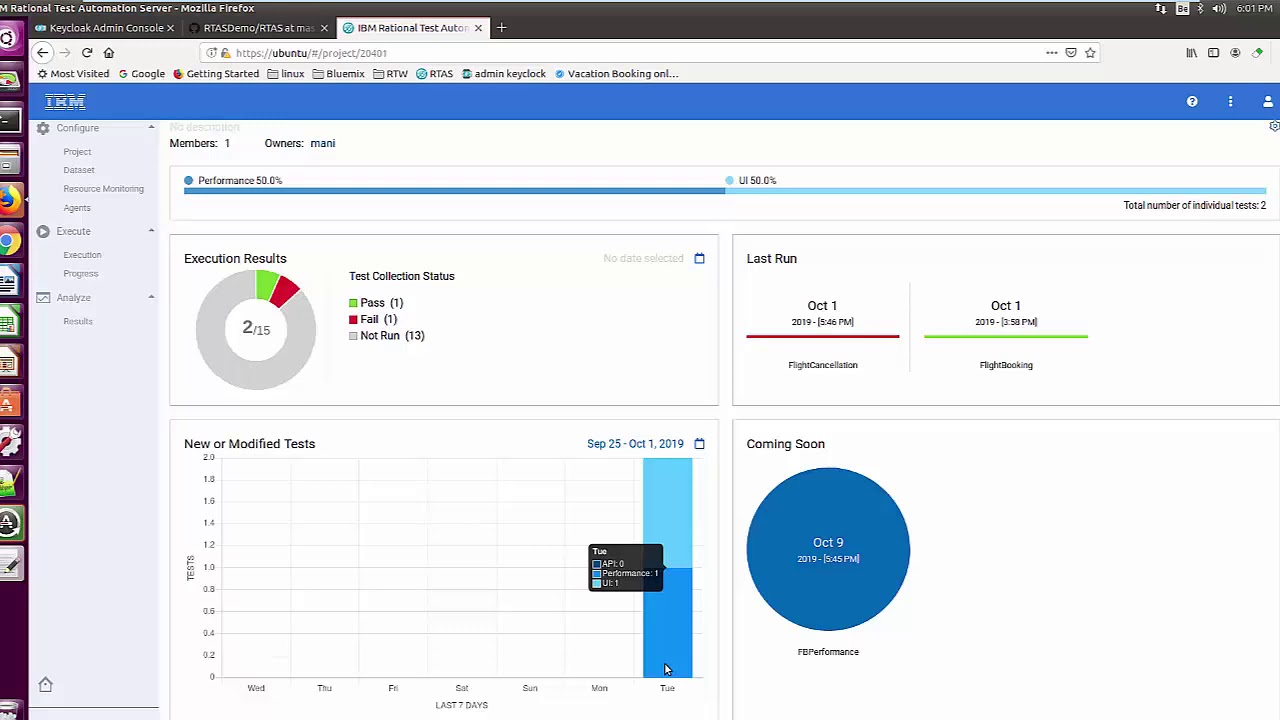Click the Oct 9 FBPerformance scheduled circle

click(828, 549)
